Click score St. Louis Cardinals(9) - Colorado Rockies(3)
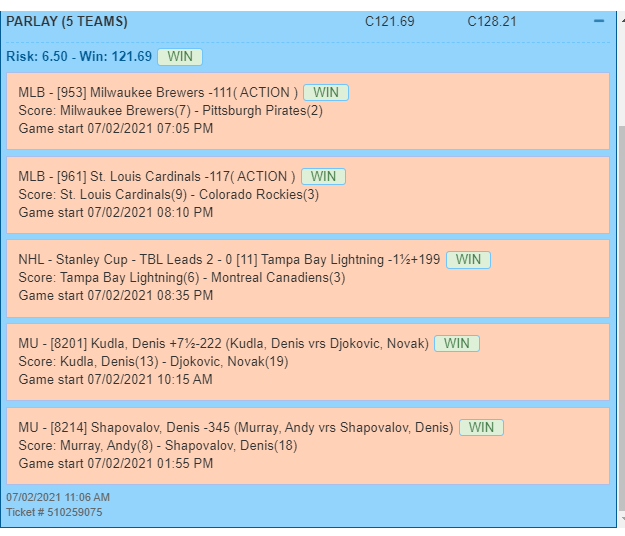The image size is (625, 536). point(169,194)
